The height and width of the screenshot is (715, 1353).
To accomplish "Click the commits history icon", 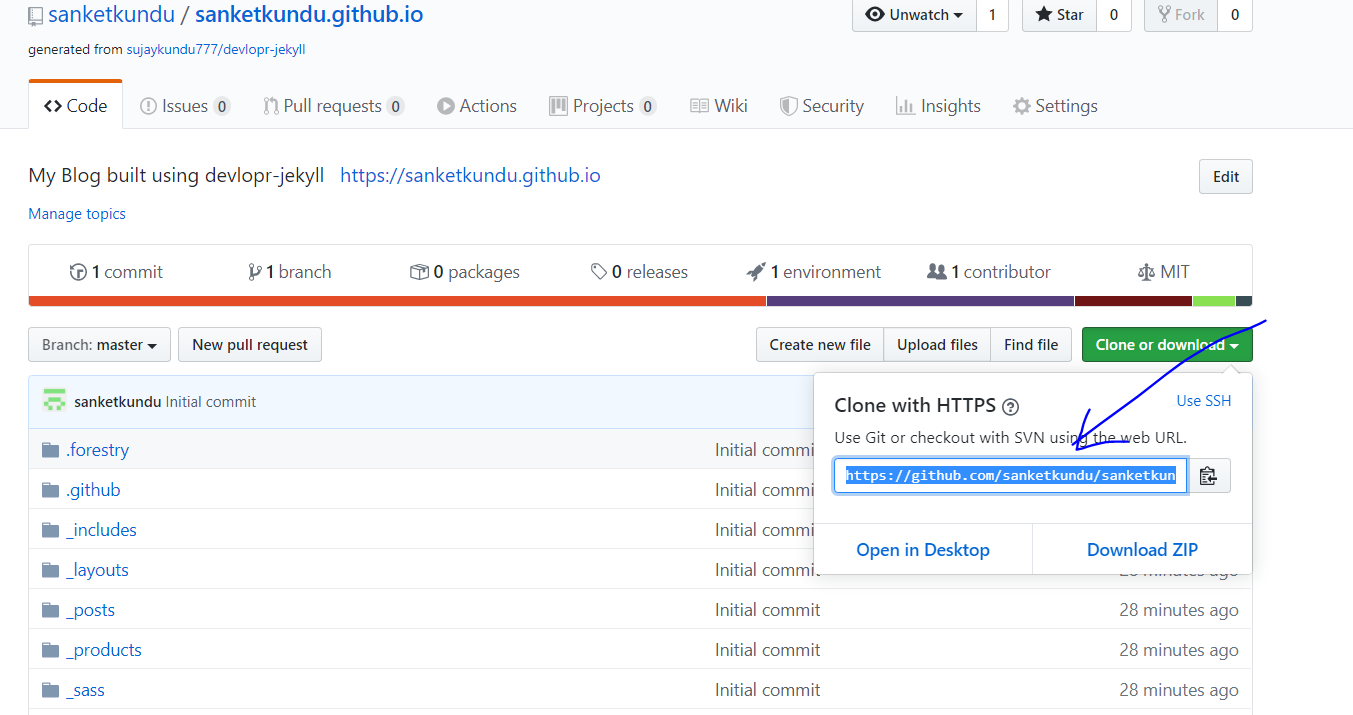I will point(78,271).
